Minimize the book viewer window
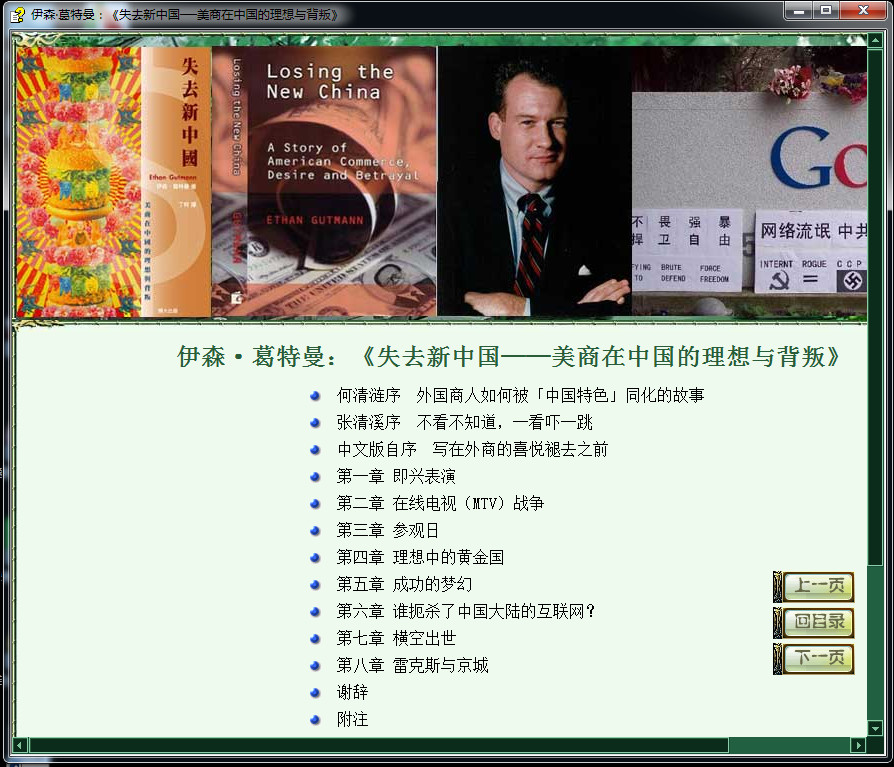 (799, 11)
